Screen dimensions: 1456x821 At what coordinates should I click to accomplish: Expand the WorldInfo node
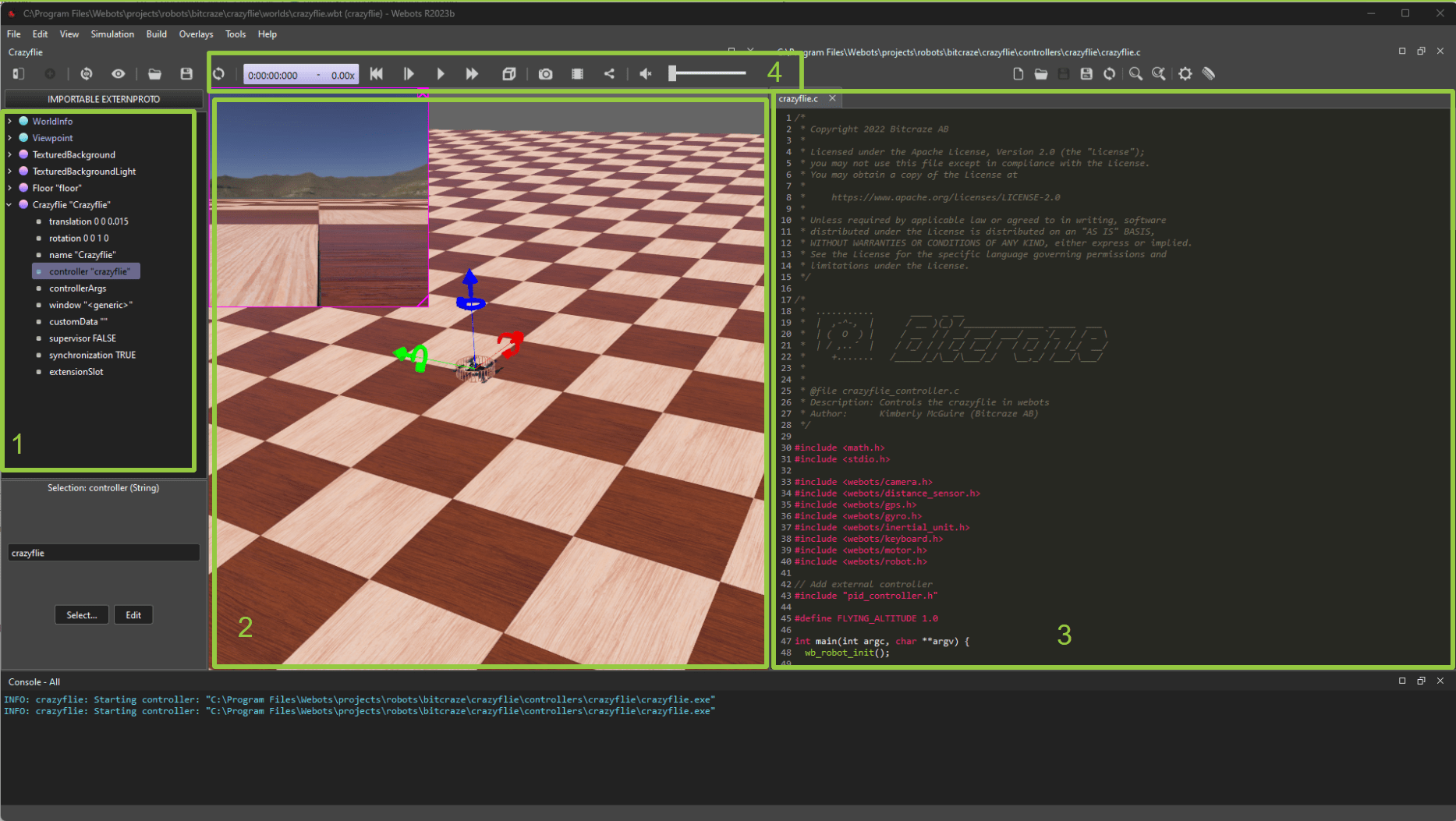click(x=10, y=121)
